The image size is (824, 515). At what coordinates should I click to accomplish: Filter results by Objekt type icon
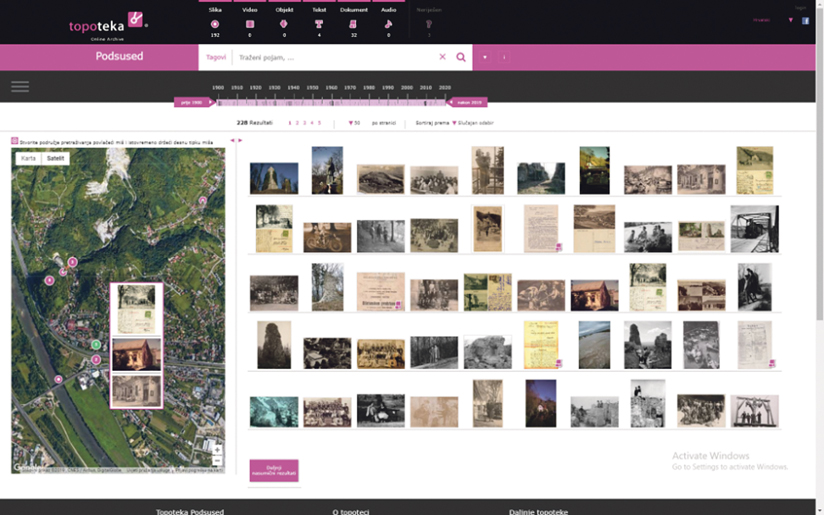click(x=284, y=24)
